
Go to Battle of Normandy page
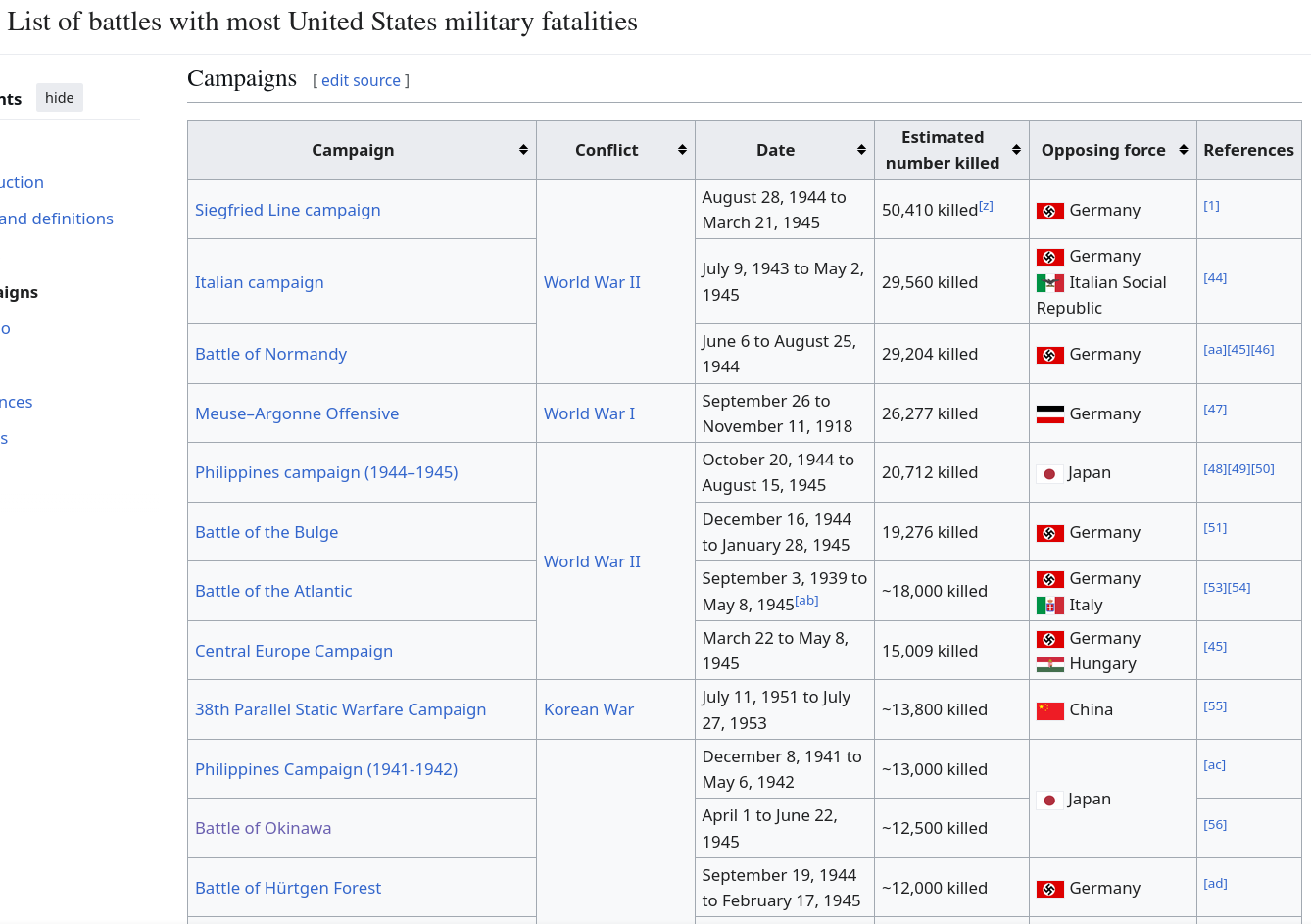point(271,354)
